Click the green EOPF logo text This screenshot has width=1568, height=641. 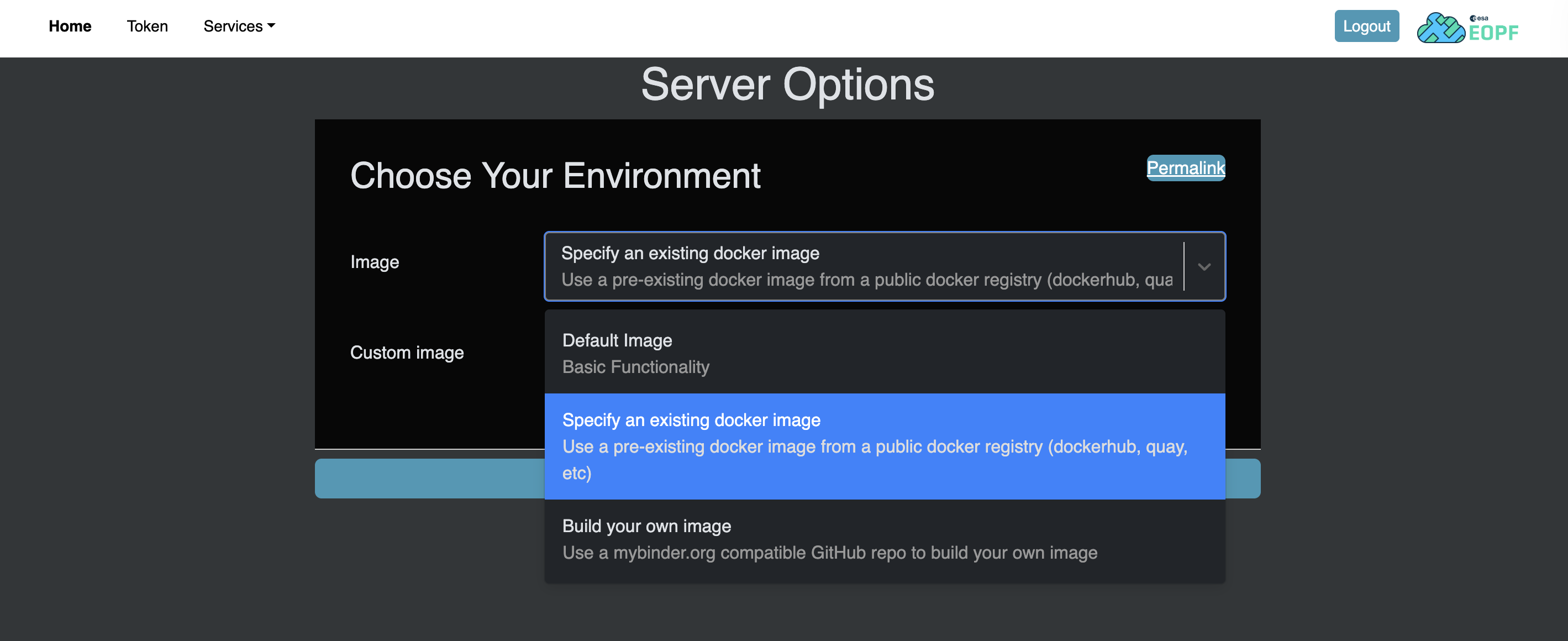(1493, 33)
